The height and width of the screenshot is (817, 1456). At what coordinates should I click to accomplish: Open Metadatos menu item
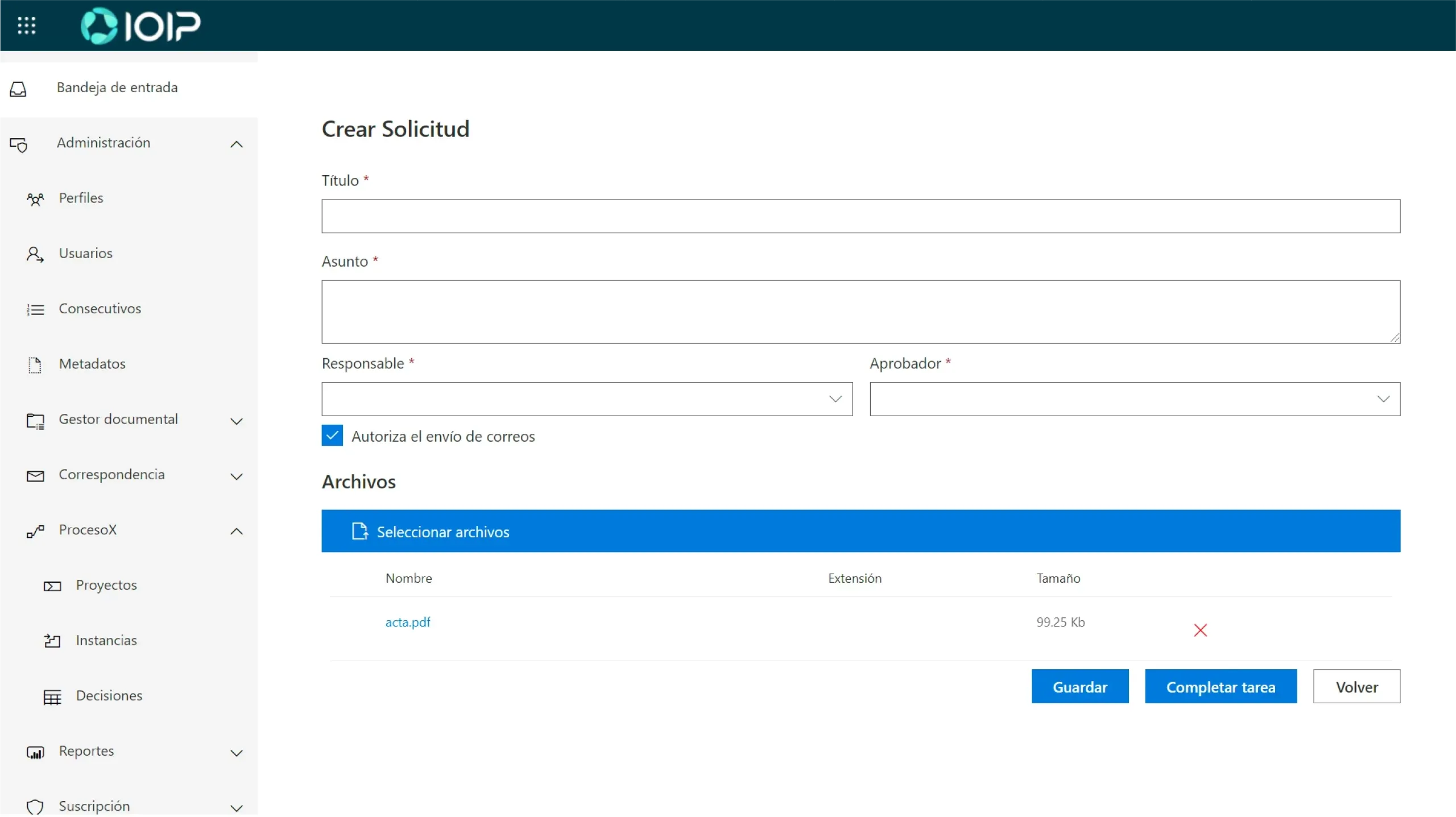point(92,364)
